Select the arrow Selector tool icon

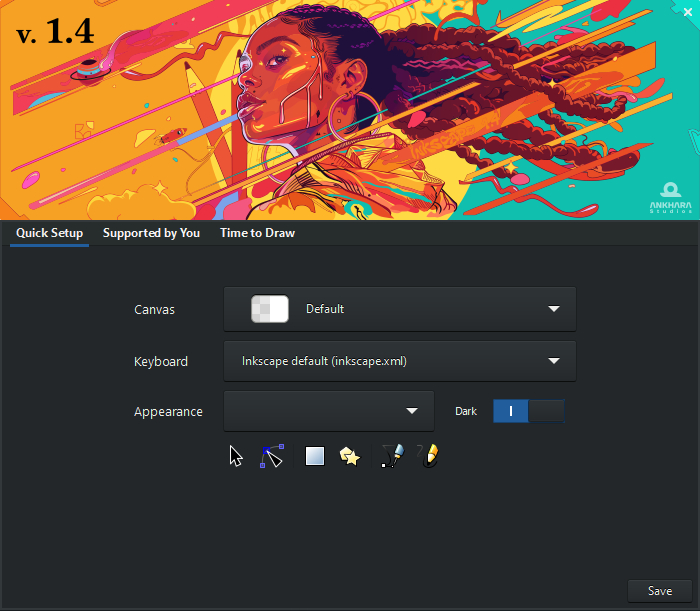tap(236, 456)
